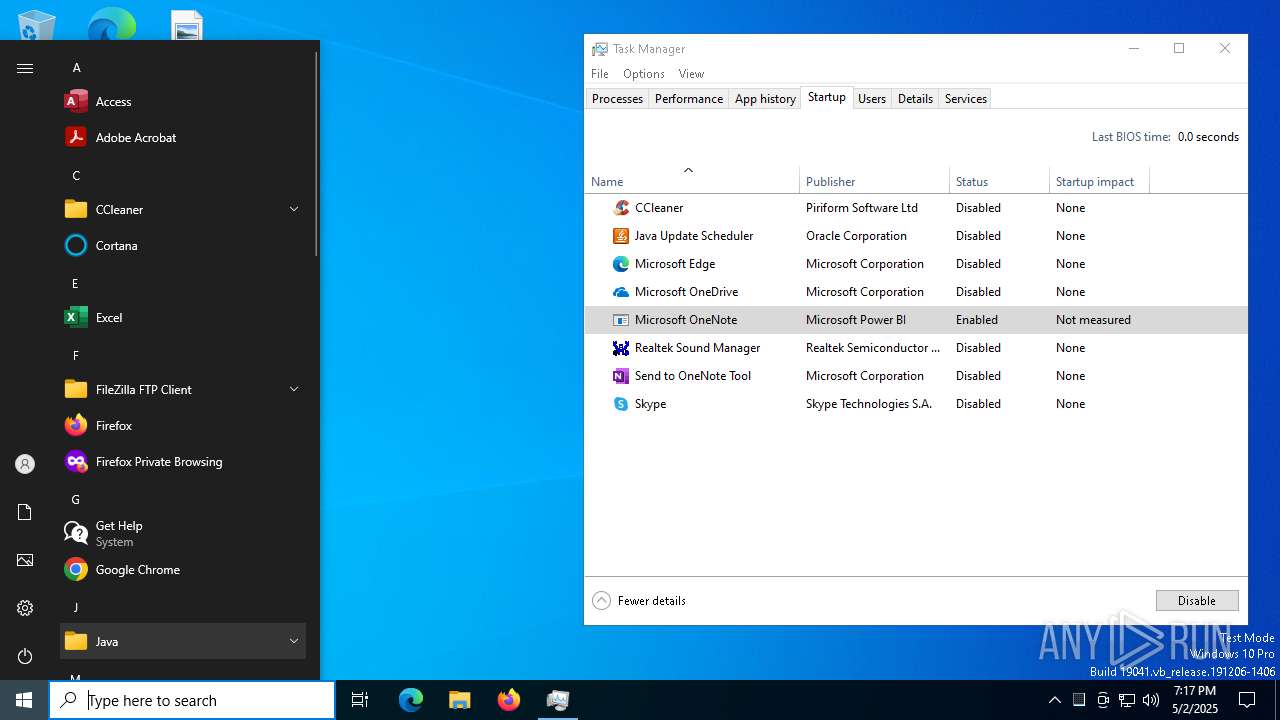Image resolution: width=1280 pixels, height=720 pixels.
Task: Open the clock showing 7:17 PM
Action: coord(1195,700)
